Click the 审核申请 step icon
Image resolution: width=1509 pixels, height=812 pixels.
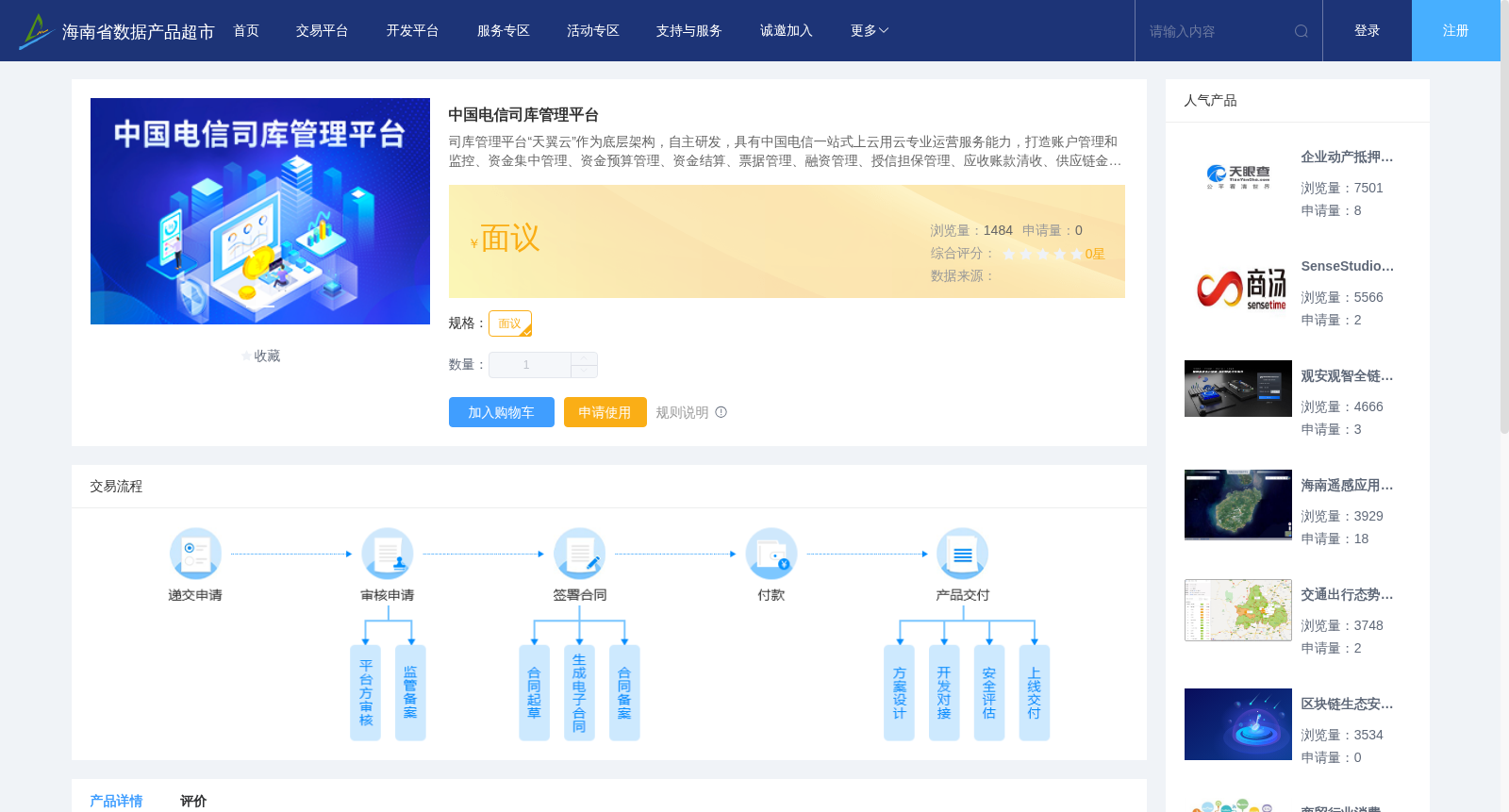pos(388,554)
